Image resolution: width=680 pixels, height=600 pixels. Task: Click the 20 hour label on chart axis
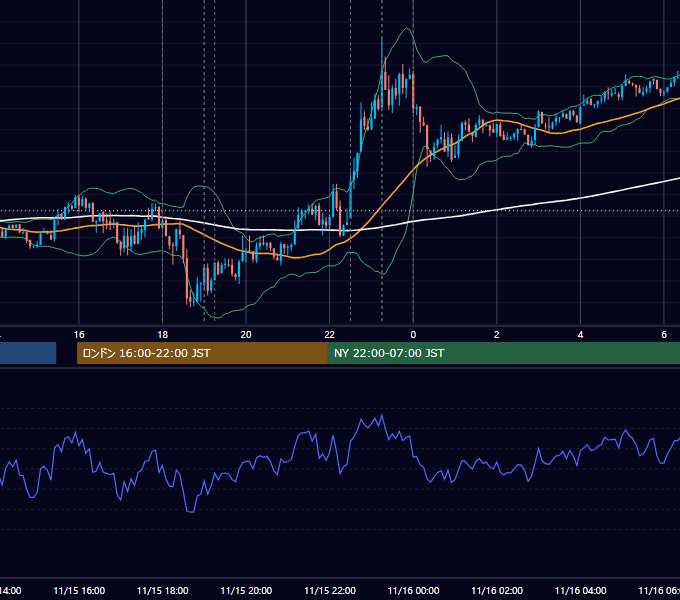[246, 335]
